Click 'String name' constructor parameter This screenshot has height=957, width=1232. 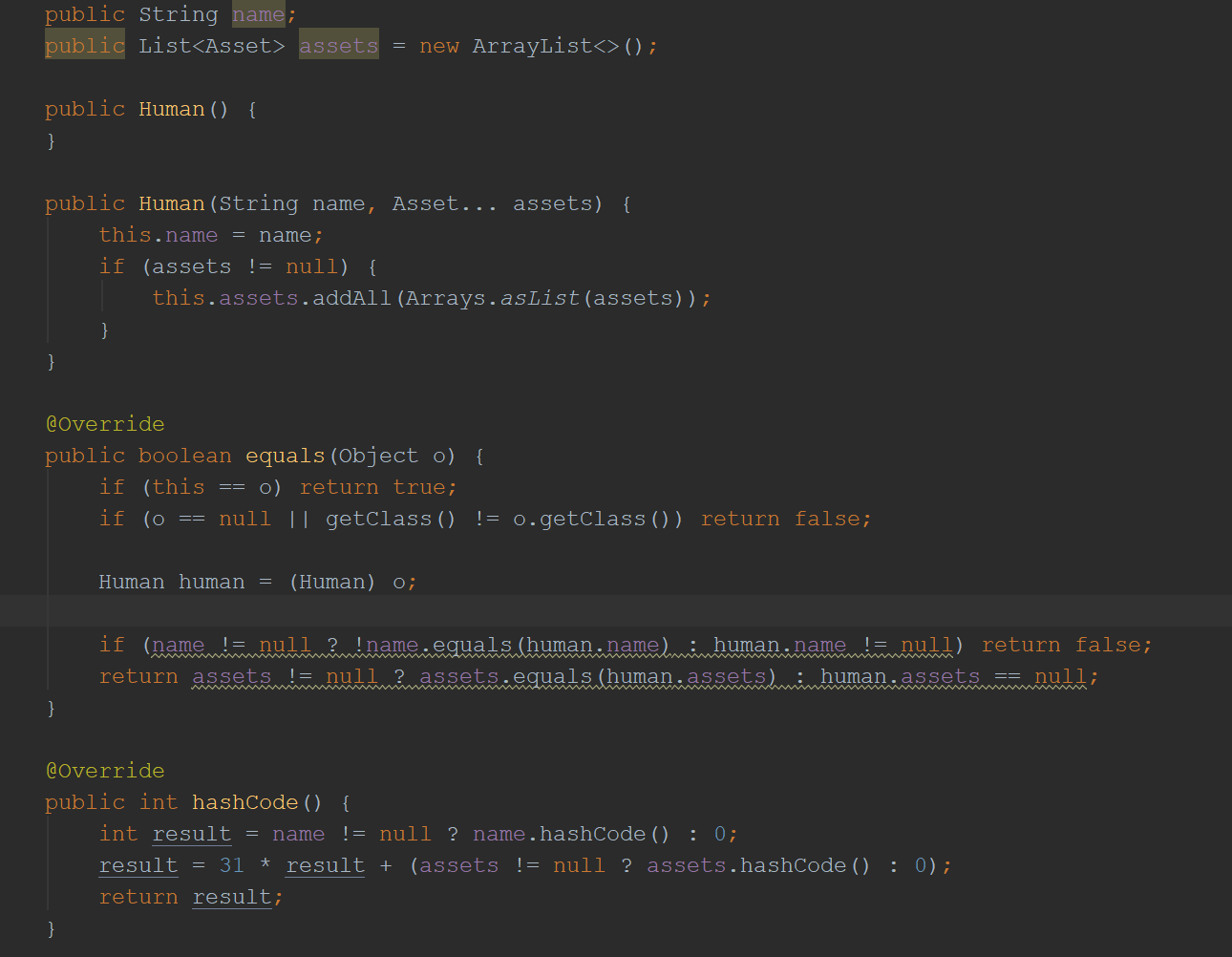pyautogui.click(x=292, y=203)
